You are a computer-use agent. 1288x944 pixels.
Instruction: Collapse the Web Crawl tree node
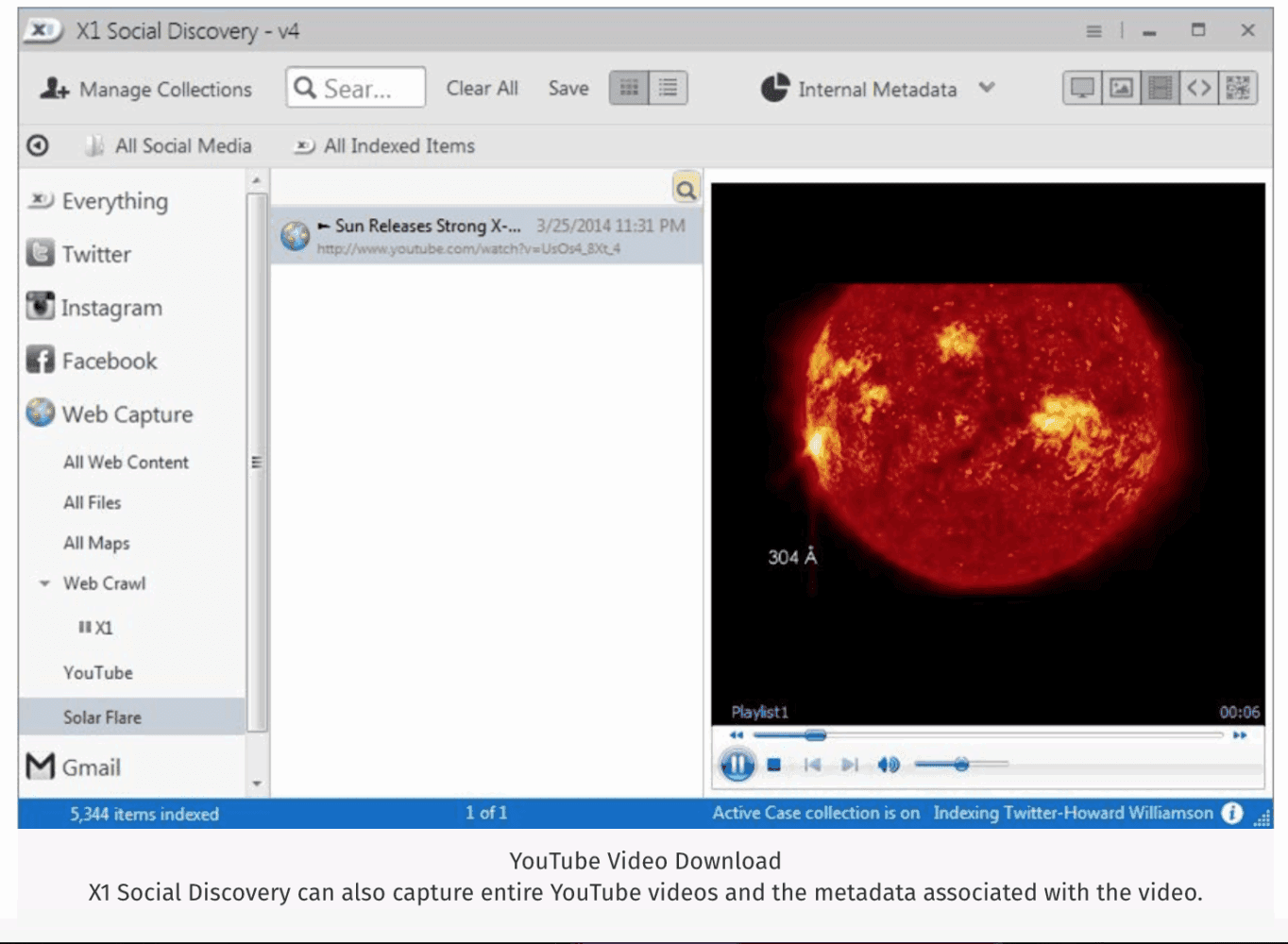click(x=44, y=583)
